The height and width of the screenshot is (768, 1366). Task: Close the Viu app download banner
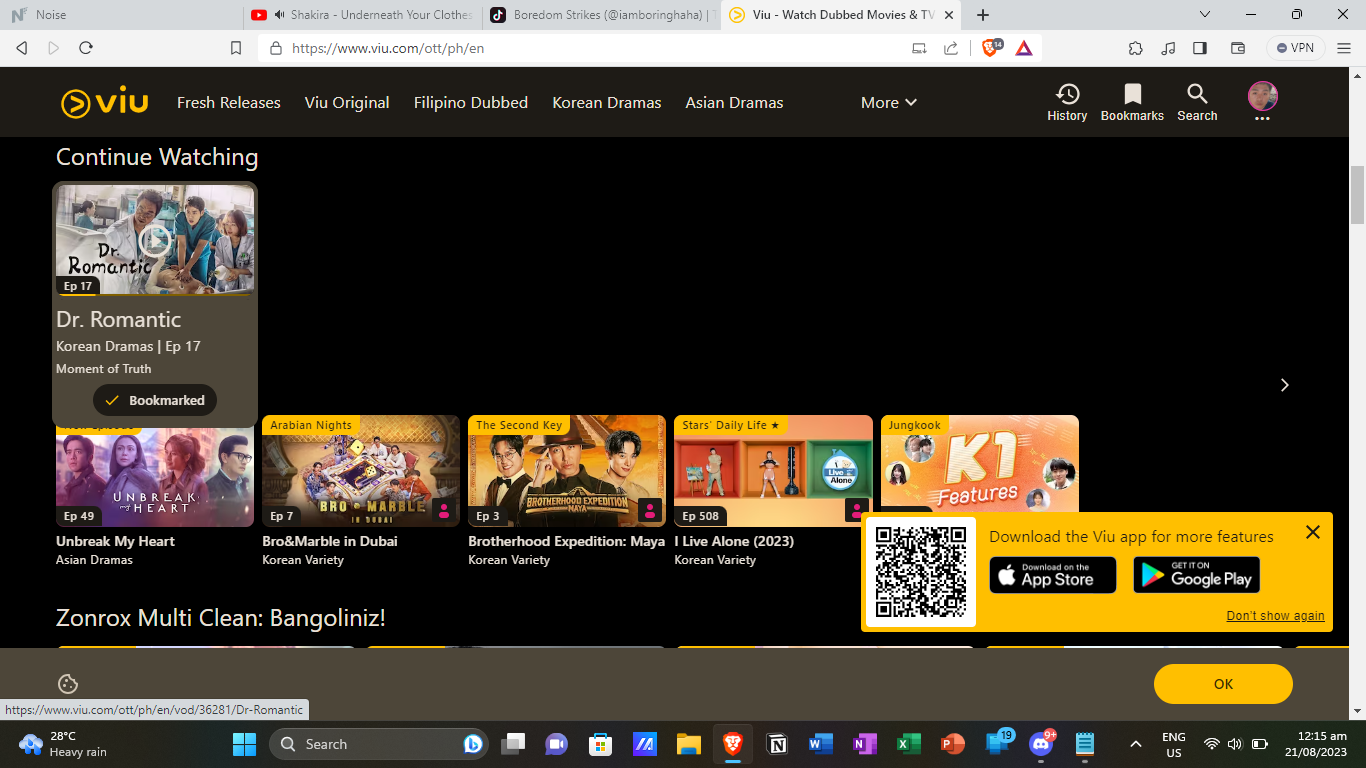click(x=1313, y=532)
